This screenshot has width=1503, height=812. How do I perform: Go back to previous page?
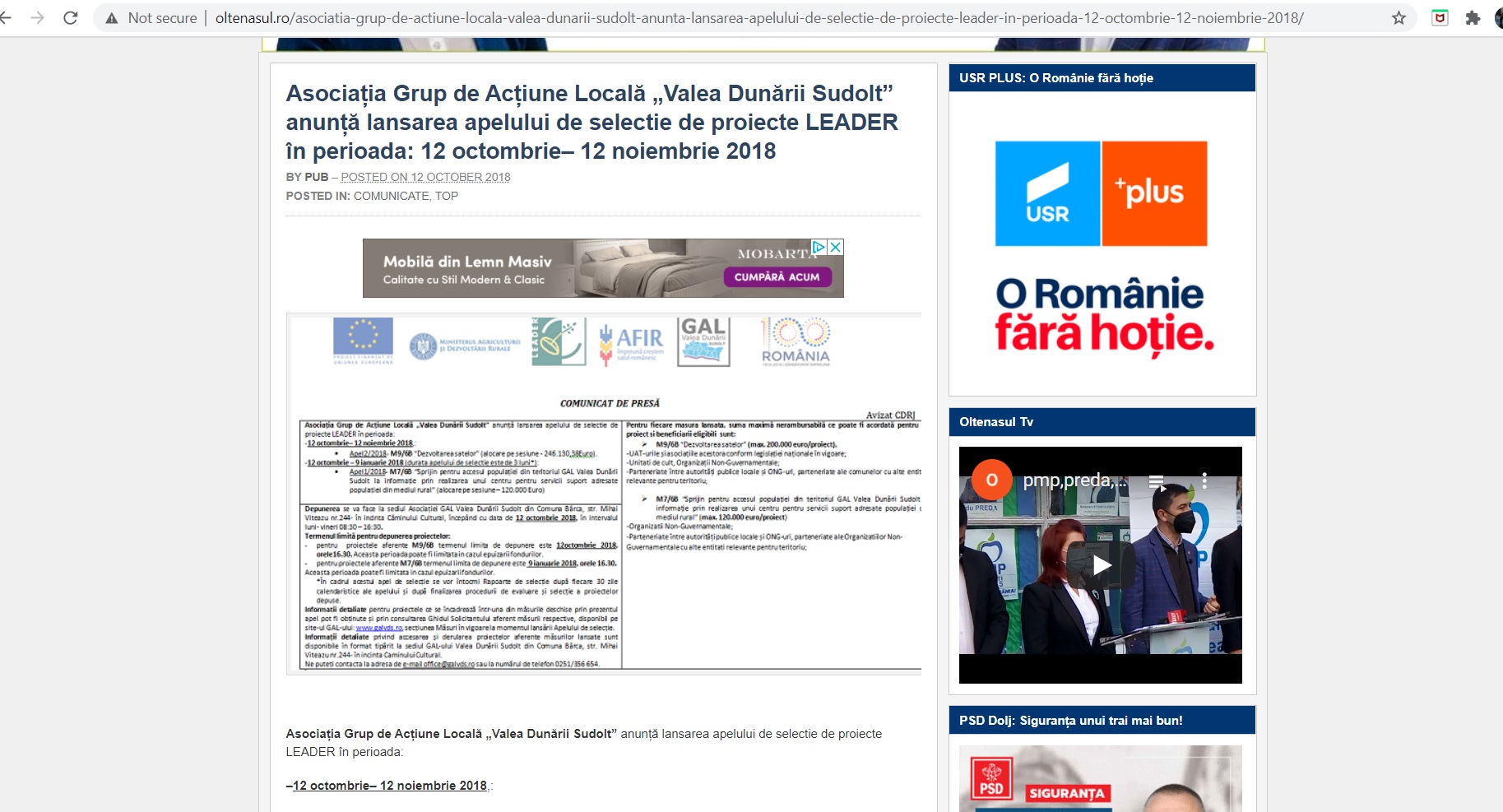coord(6,17)
